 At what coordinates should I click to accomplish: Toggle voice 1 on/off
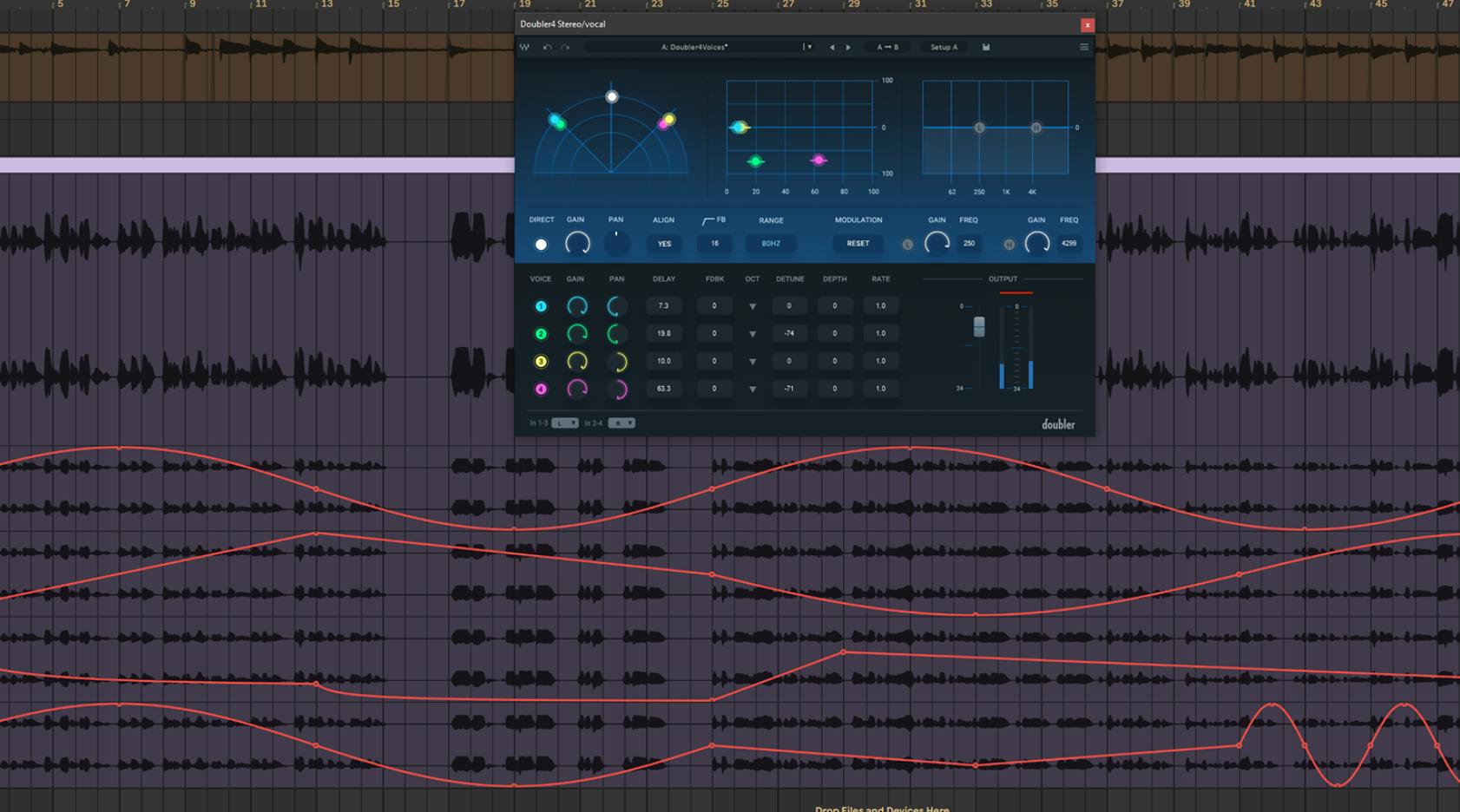[x=541, y=306]
